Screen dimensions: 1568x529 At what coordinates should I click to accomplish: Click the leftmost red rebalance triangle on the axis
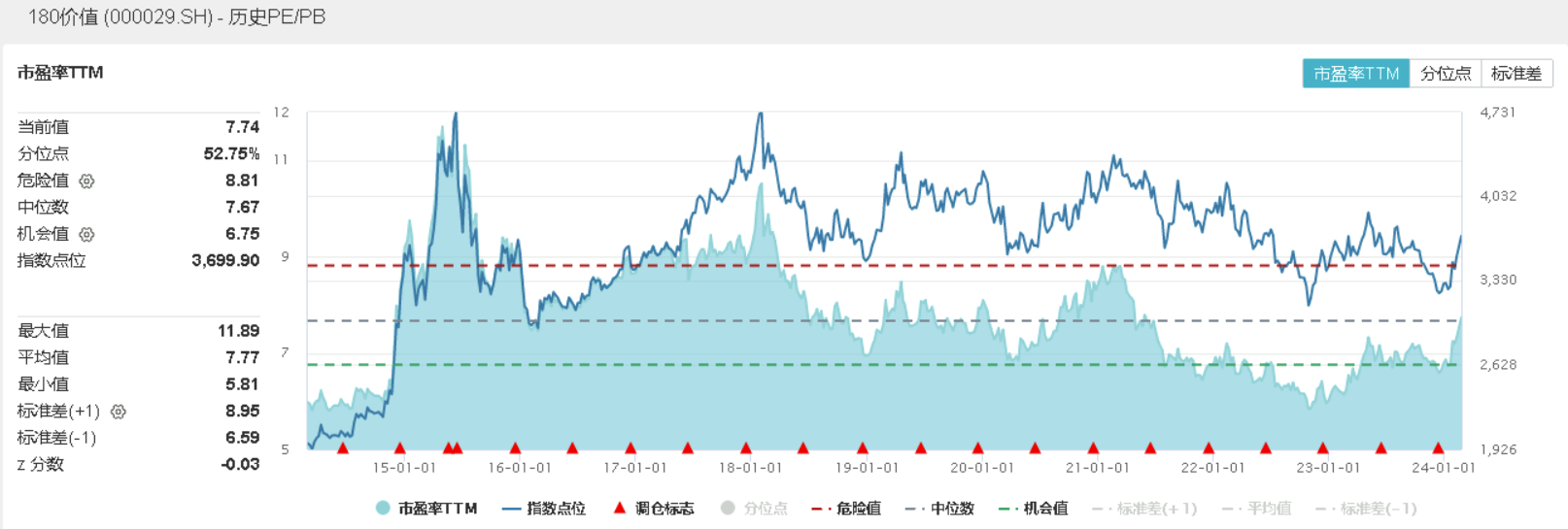[x=342, y=447]
